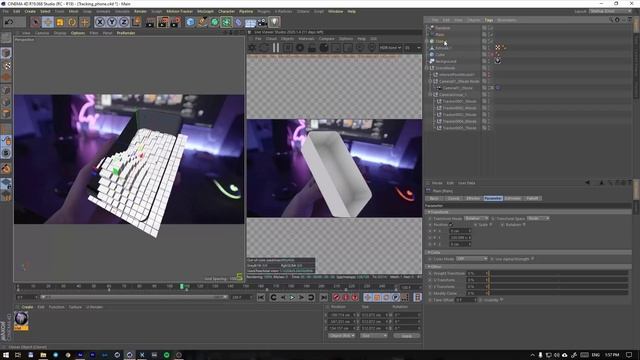Screen dimensions: 640x360
Task: Click the Undo arrow in the top toolbar
Action: click(9, 22)
